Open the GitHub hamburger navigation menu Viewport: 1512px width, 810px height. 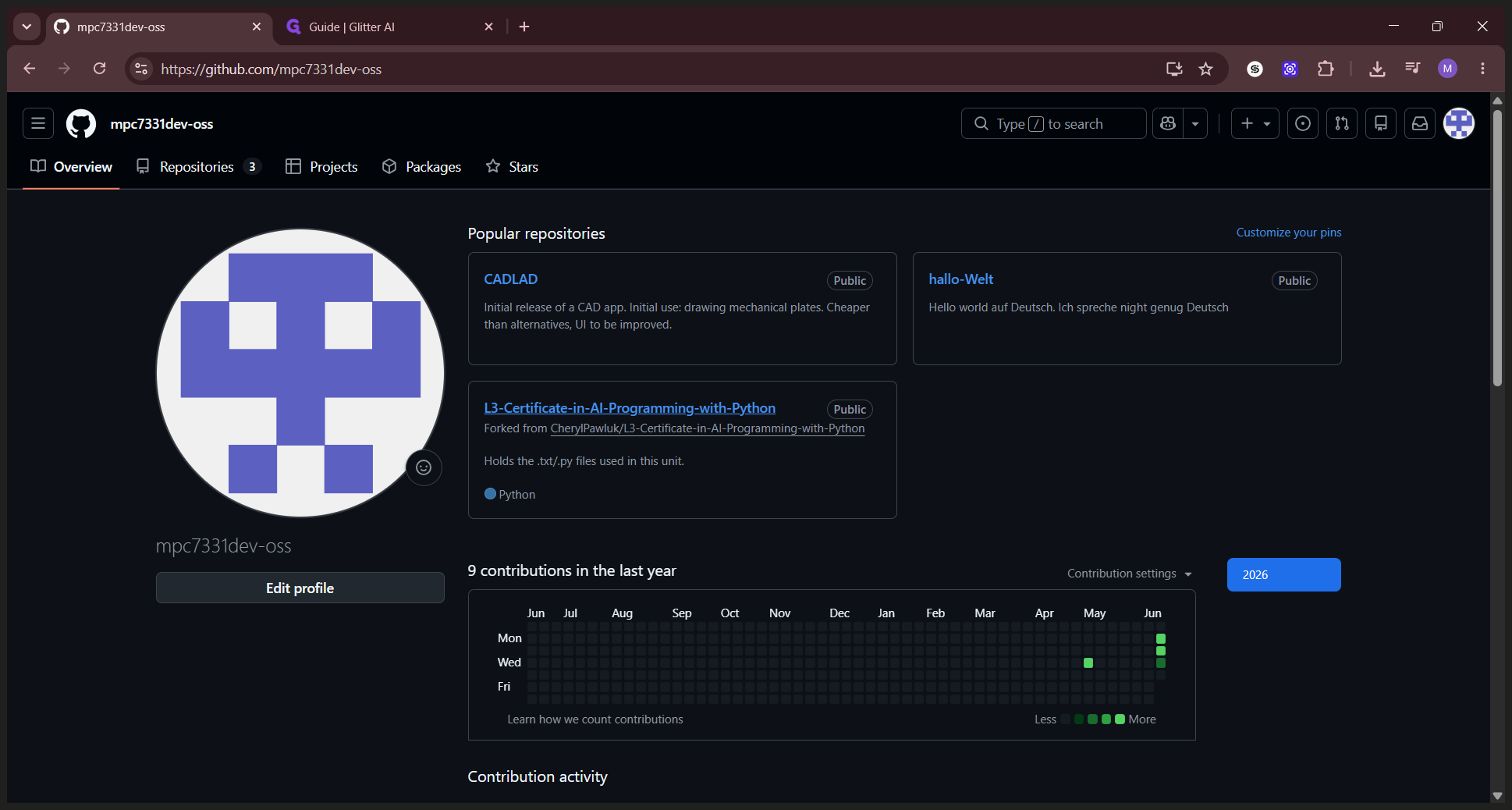(x=38, y=123)
